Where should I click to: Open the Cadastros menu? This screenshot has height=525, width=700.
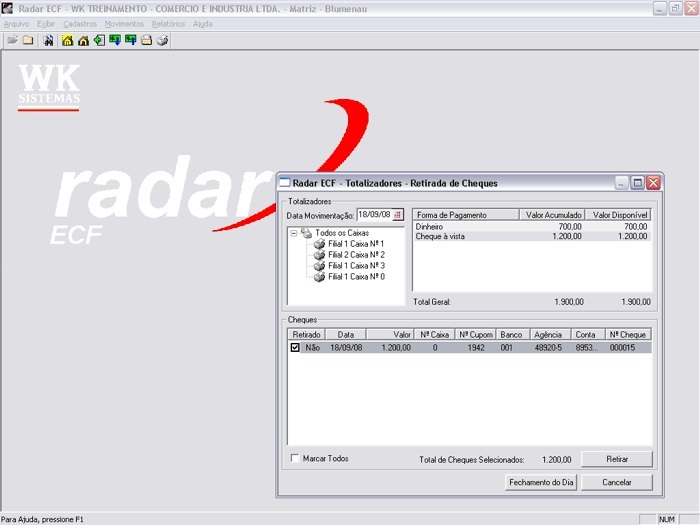tap(80, 24)
